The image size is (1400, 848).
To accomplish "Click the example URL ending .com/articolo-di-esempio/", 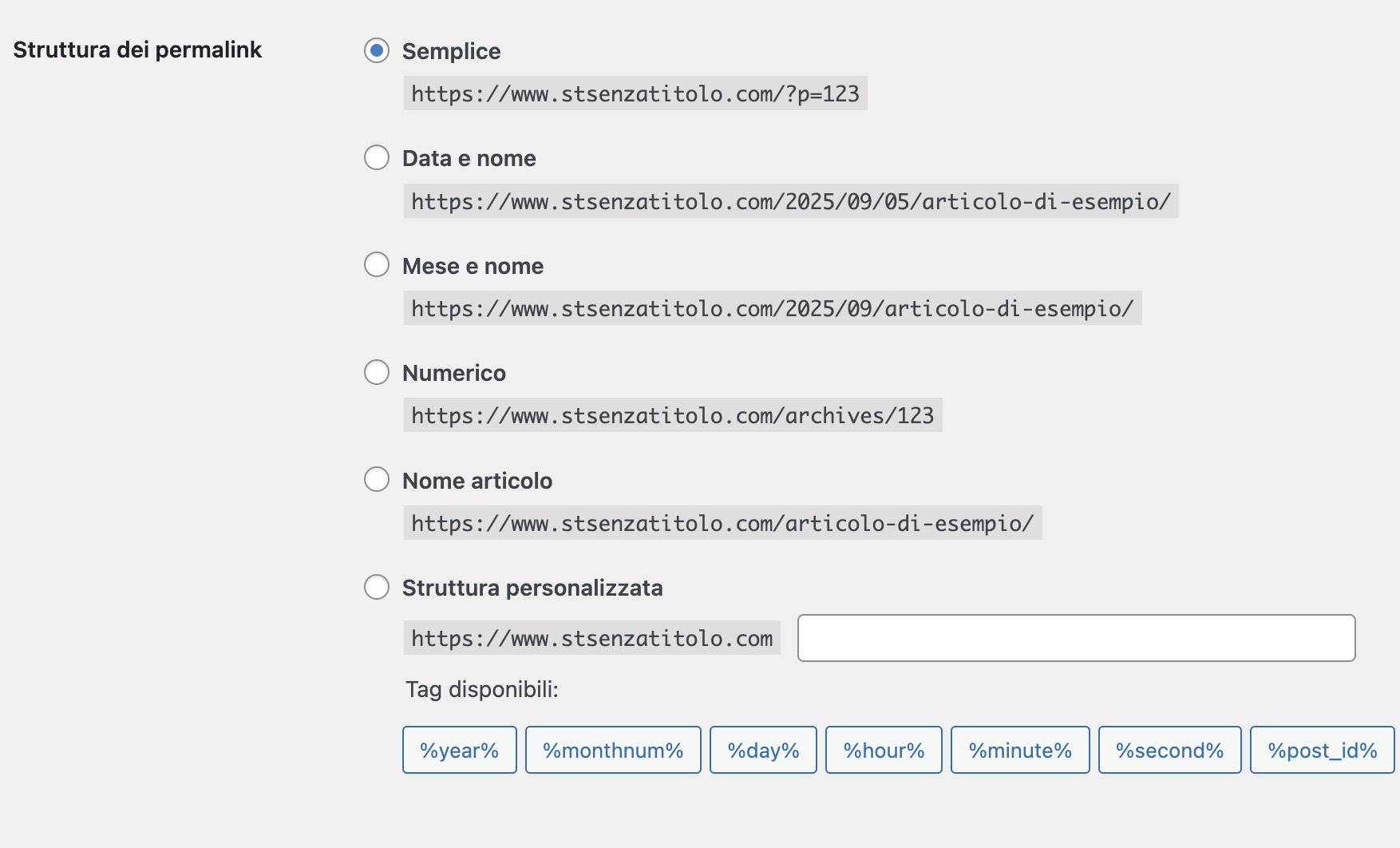I will point(723,523).
